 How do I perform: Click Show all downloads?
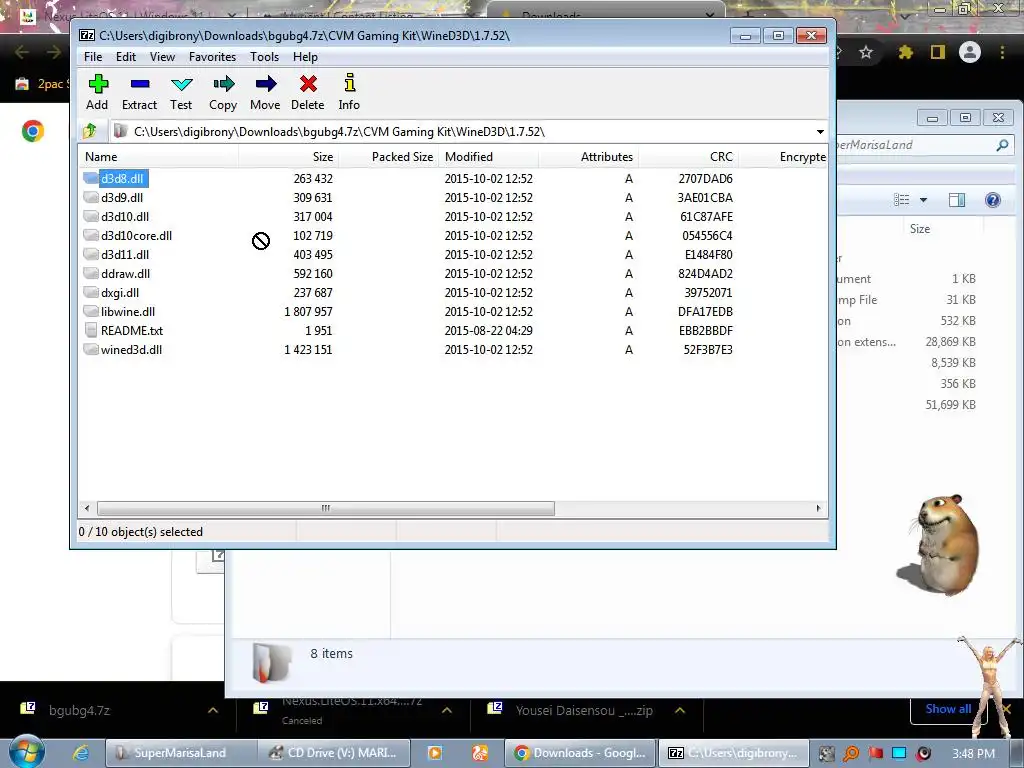tap(948, 709)
